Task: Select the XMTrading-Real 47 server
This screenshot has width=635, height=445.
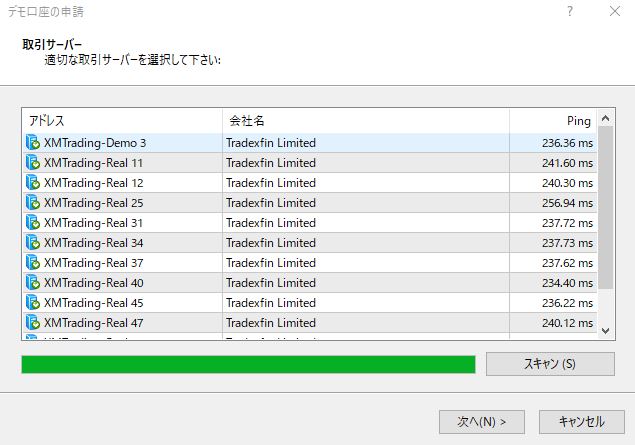Action: pos(310,323)
